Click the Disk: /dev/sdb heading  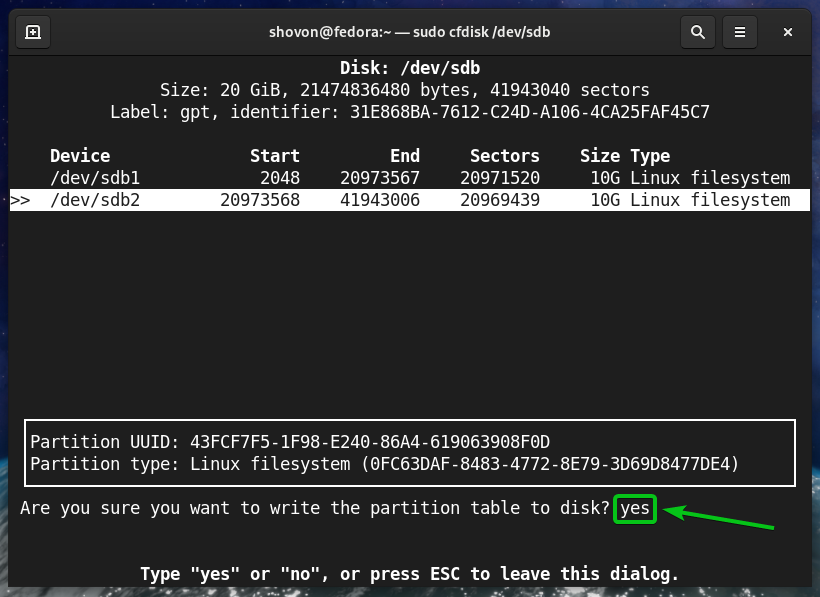410,69
